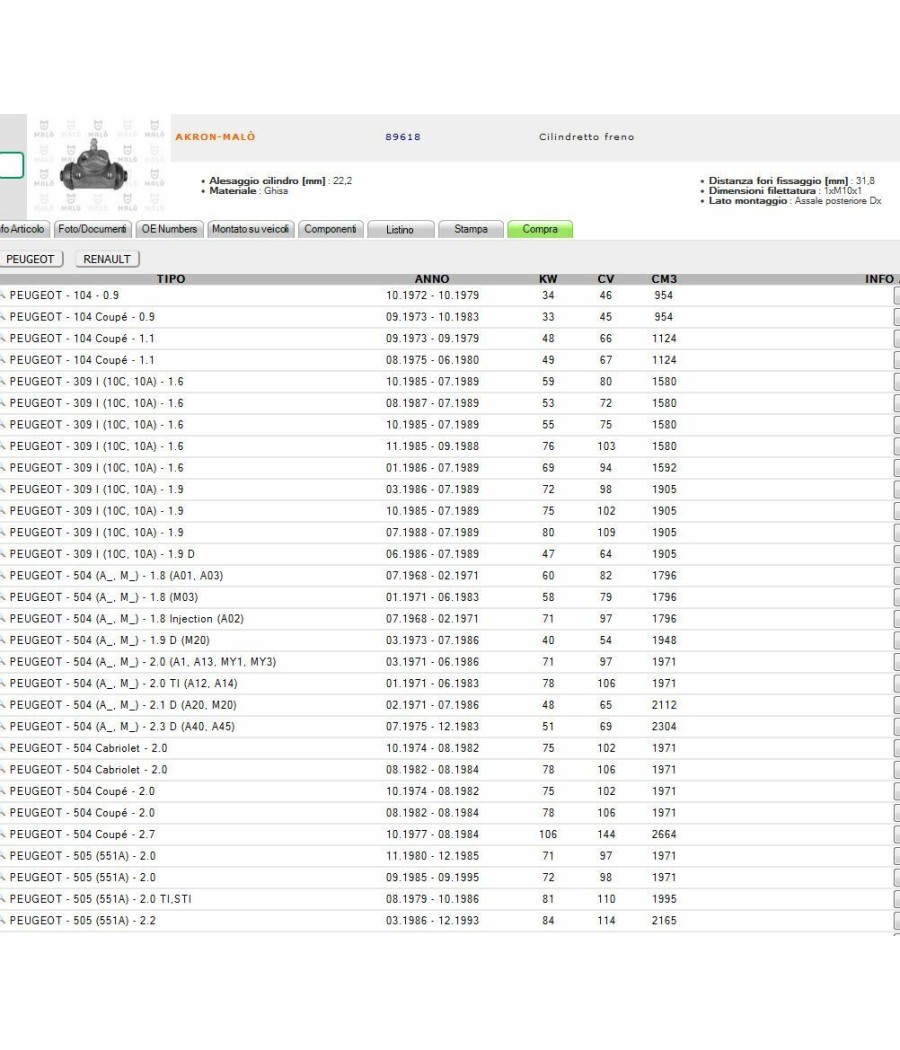Viewport: 900px width, 1050px height.
Task: Sort by the TIPO column header
Action: tap(171, 279)
